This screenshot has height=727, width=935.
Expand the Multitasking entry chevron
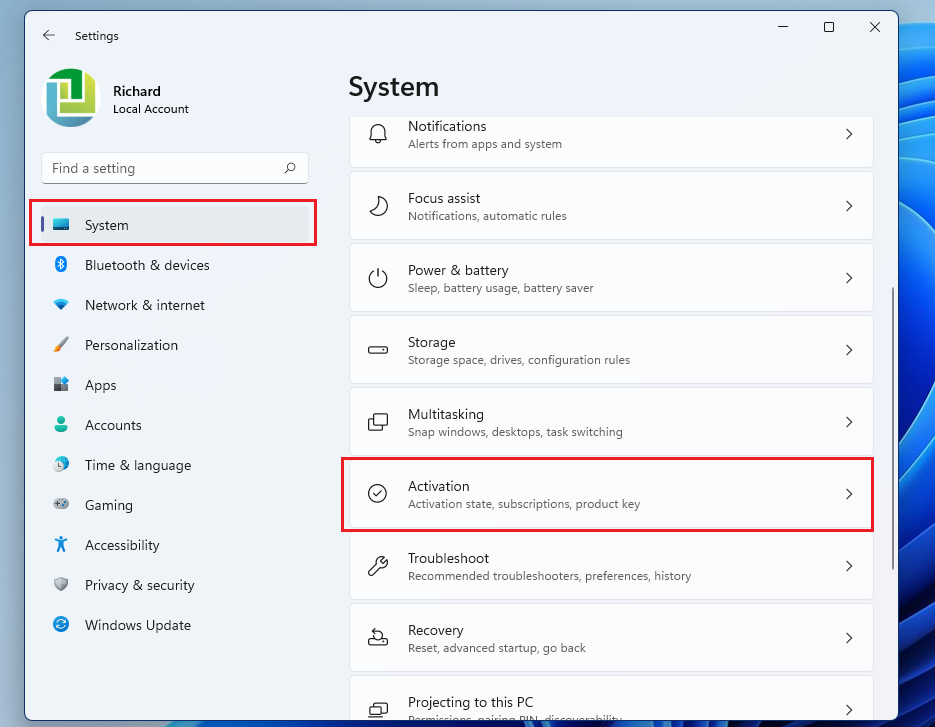pyautogui.click(x=849, y=422)
